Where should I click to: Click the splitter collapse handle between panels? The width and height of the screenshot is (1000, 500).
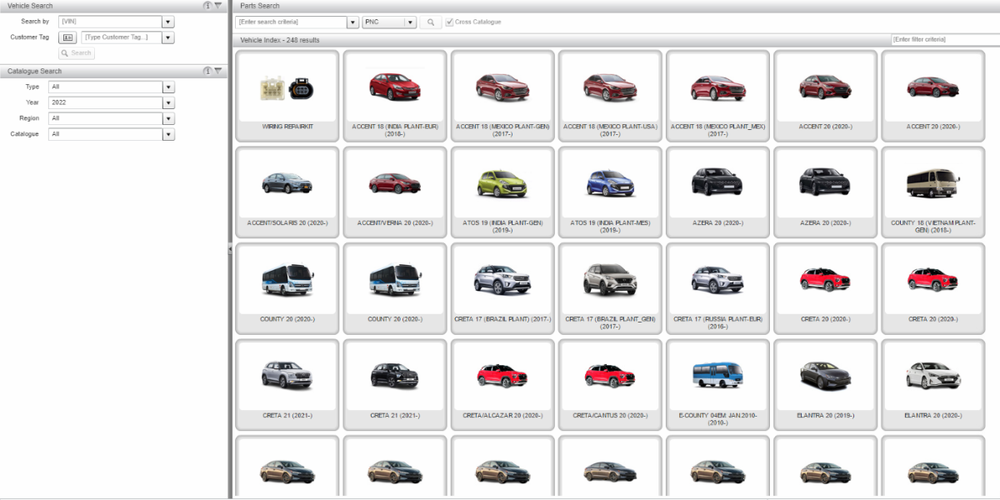click(x=230, y=250)
